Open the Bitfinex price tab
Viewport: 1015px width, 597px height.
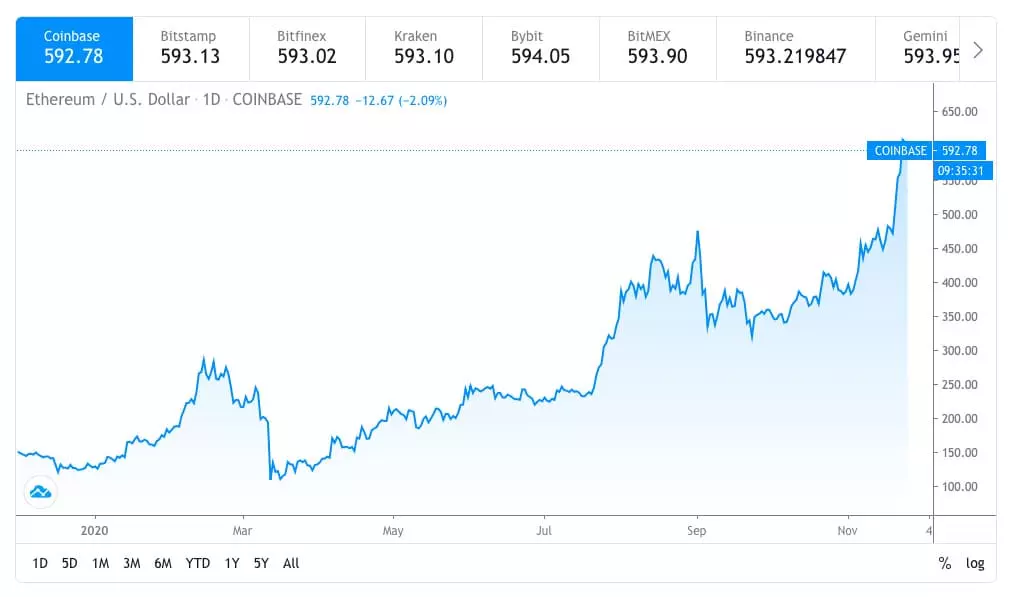(x=307, y=48)
